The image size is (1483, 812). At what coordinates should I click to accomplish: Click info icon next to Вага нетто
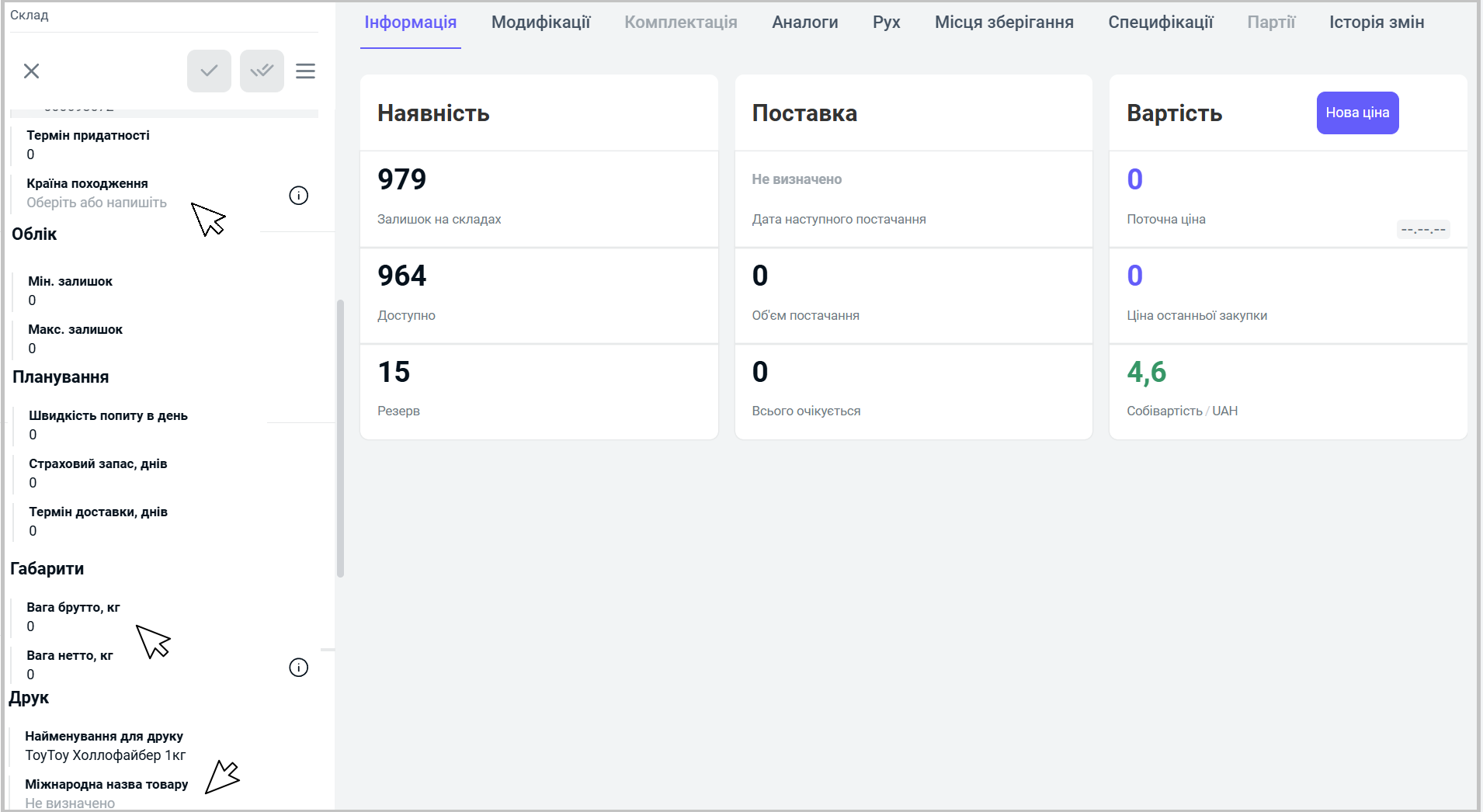(x=298, y=668)
